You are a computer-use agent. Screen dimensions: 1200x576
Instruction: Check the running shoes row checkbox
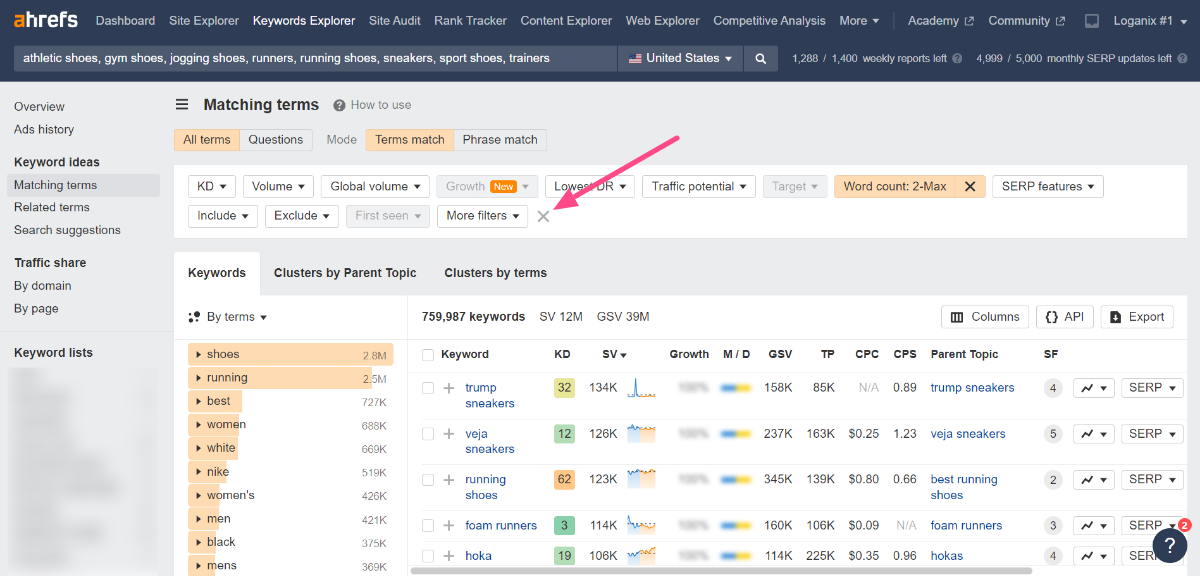point(428,480)
